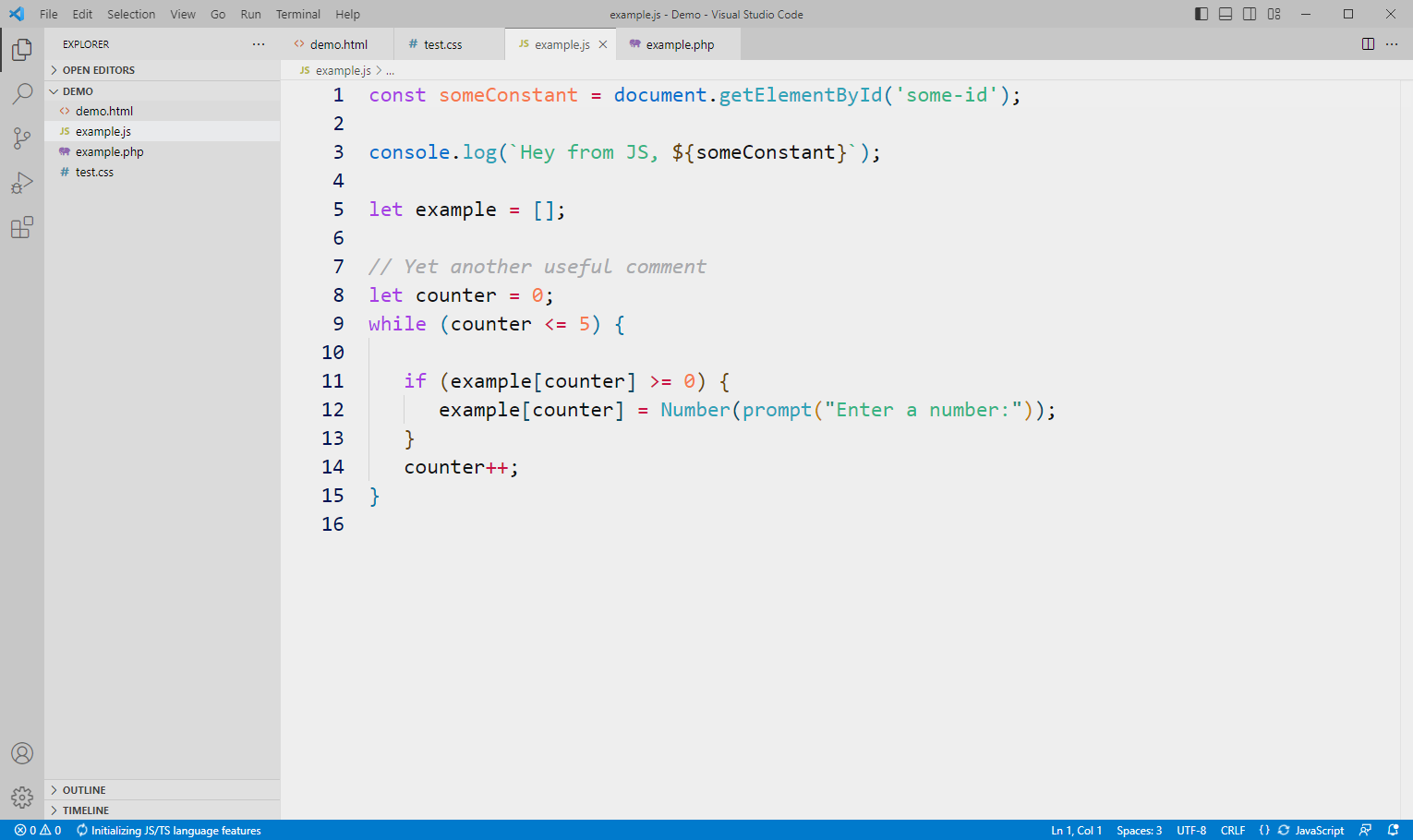Expand the Open Editors section
The image size is (1413, 840).
163,70
